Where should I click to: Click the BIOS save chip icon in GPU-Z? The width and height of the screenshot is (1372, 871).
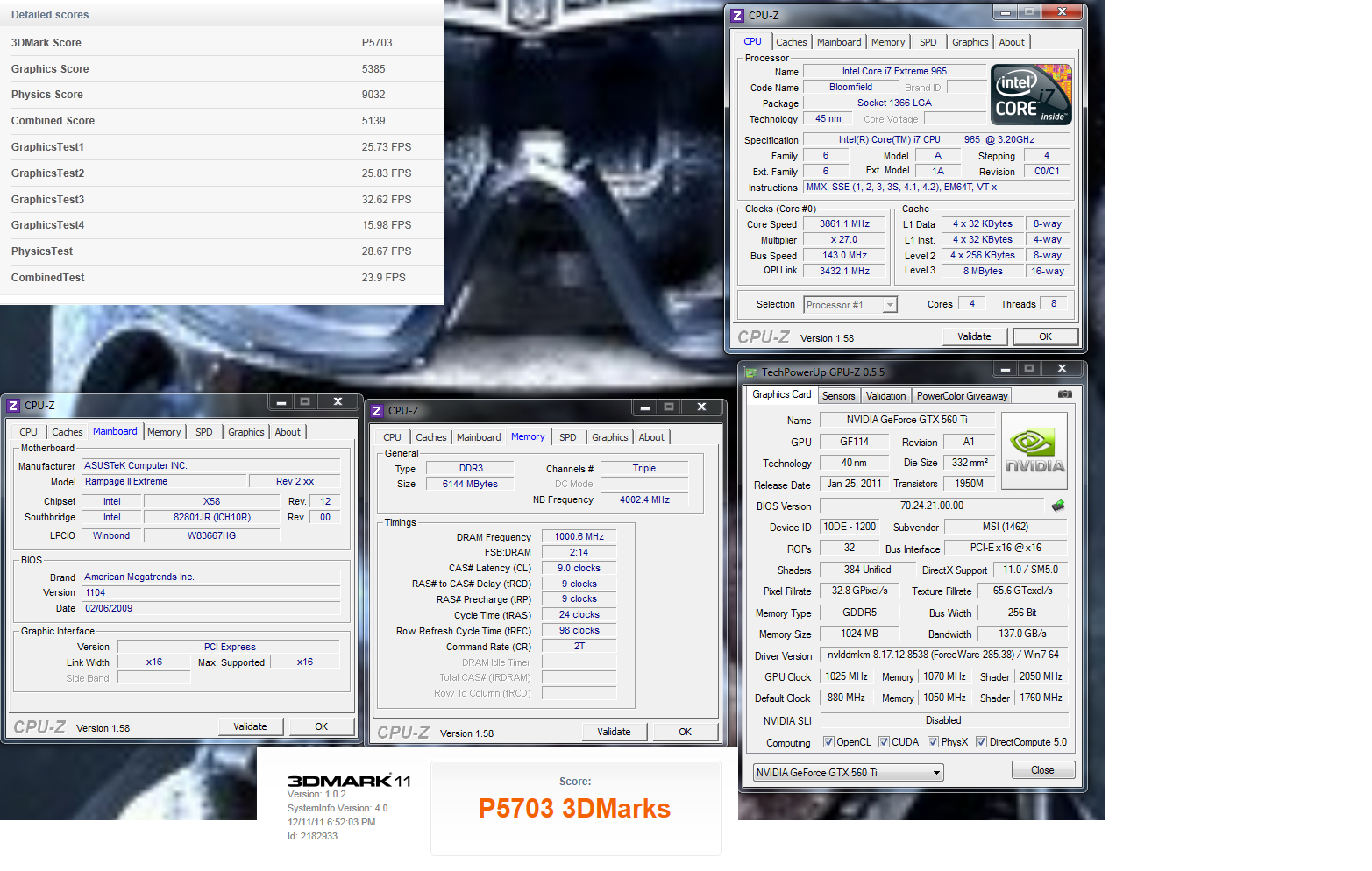click(1058, 506)
